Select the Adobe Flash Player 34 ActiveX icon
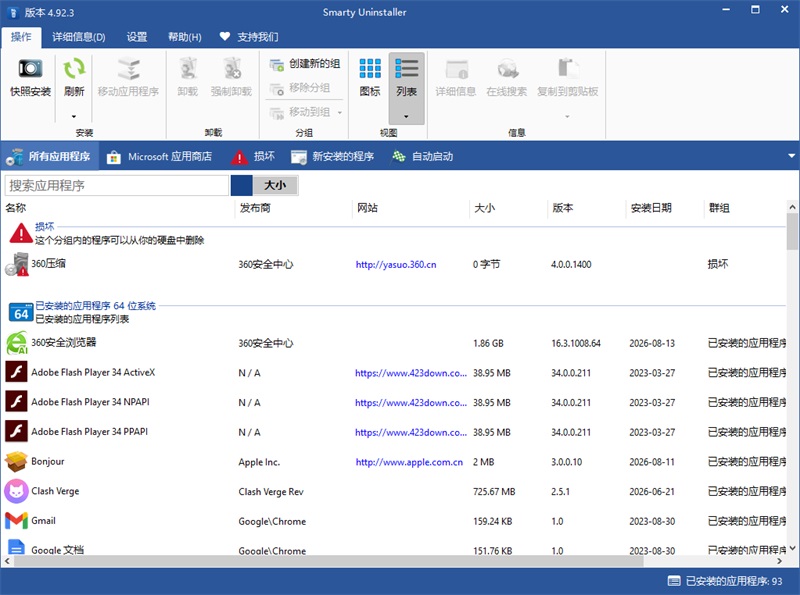The width and height of the screenshot is (800, 595). (x=16, y=372)
